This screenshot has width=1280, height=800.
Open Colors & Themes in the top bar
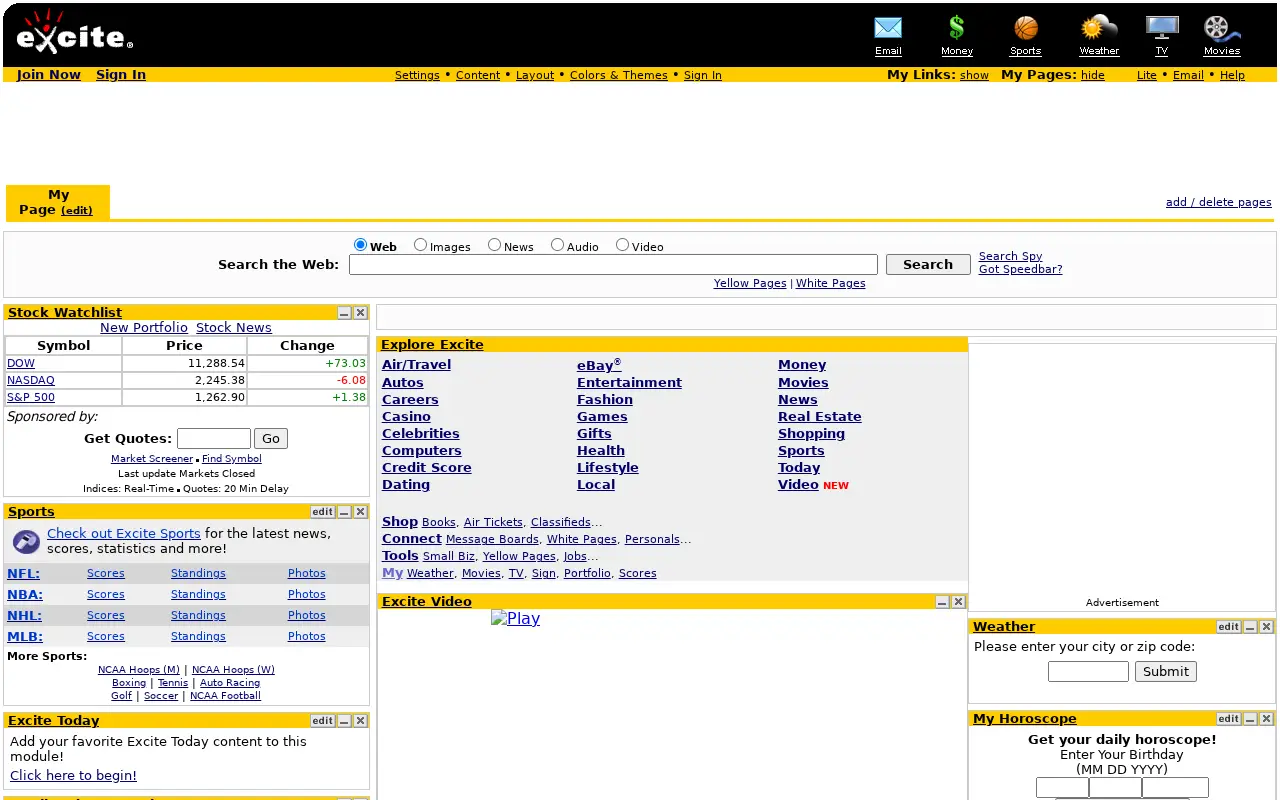(619, 75)
